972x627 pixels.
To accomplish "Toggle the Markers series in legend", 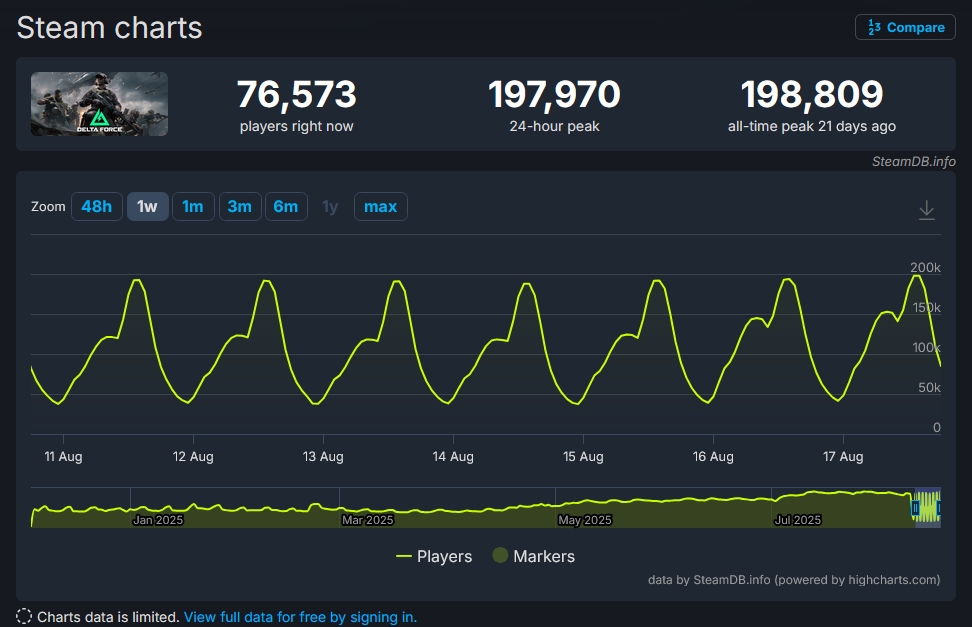I will [x=534, y=556].
